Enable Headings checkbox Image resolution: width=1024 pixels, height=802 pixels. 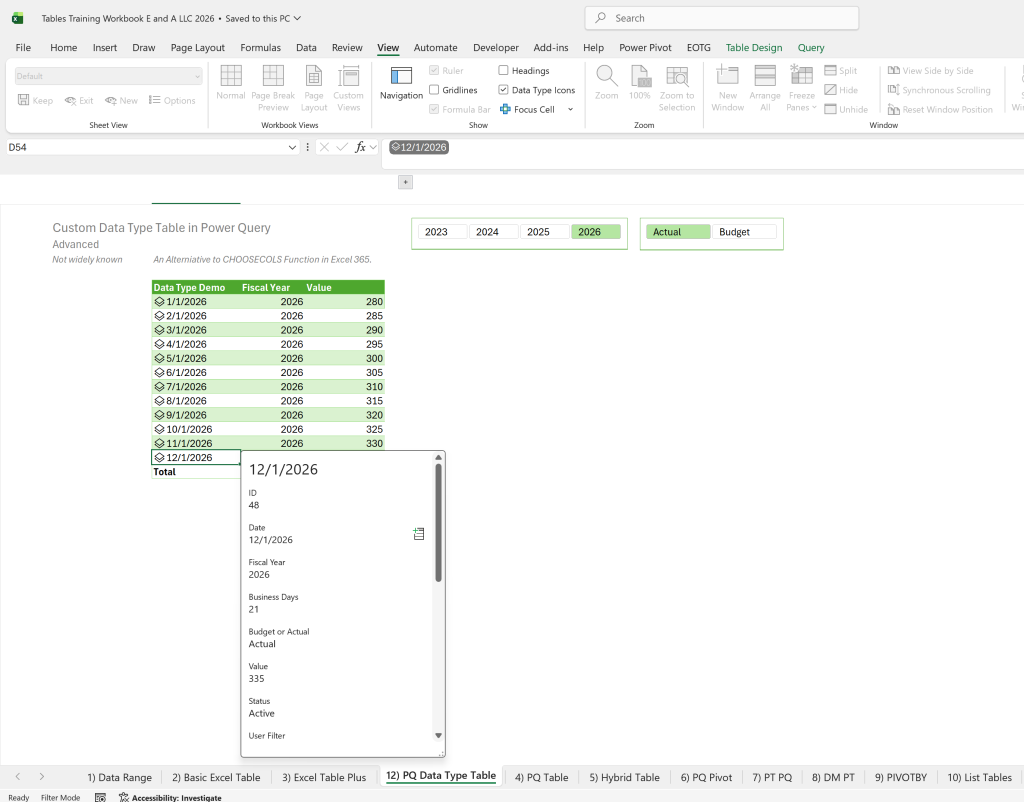(x=503, y=71)
